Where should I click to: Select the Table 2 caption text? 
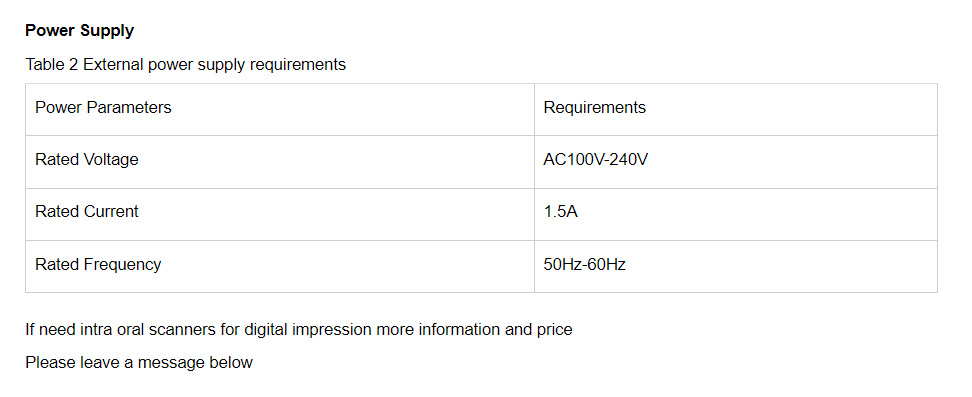point(185,65)
